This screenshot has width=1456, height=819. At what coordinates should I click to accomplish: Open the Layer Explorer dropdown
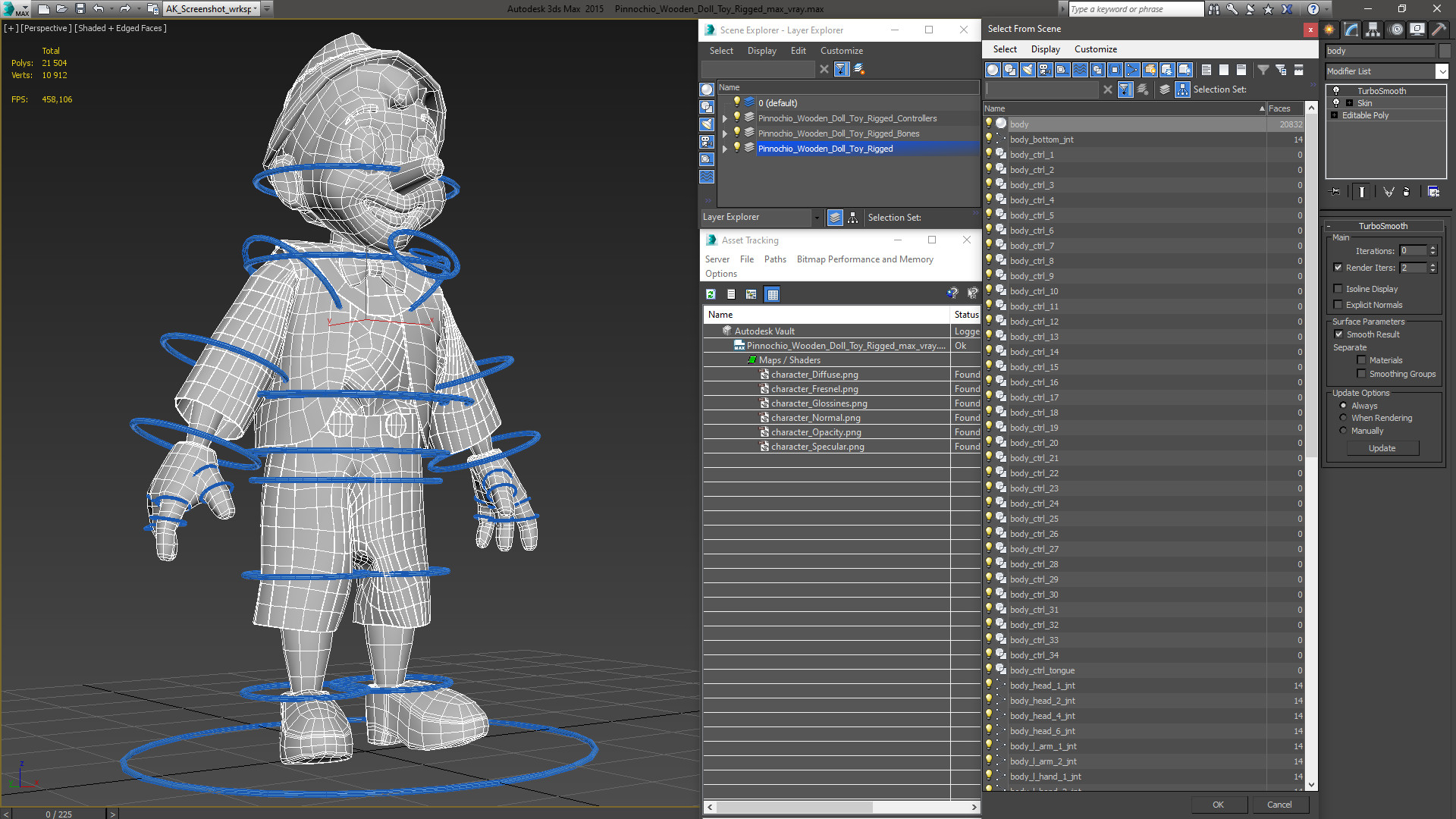click(x=817, y=218)
